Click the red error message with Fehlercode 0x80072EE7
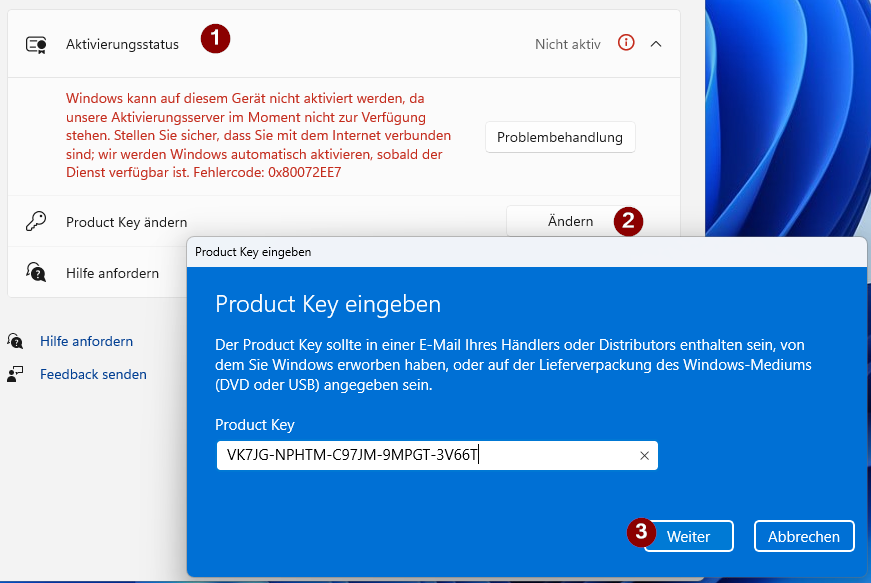 (x=259, y=135)
